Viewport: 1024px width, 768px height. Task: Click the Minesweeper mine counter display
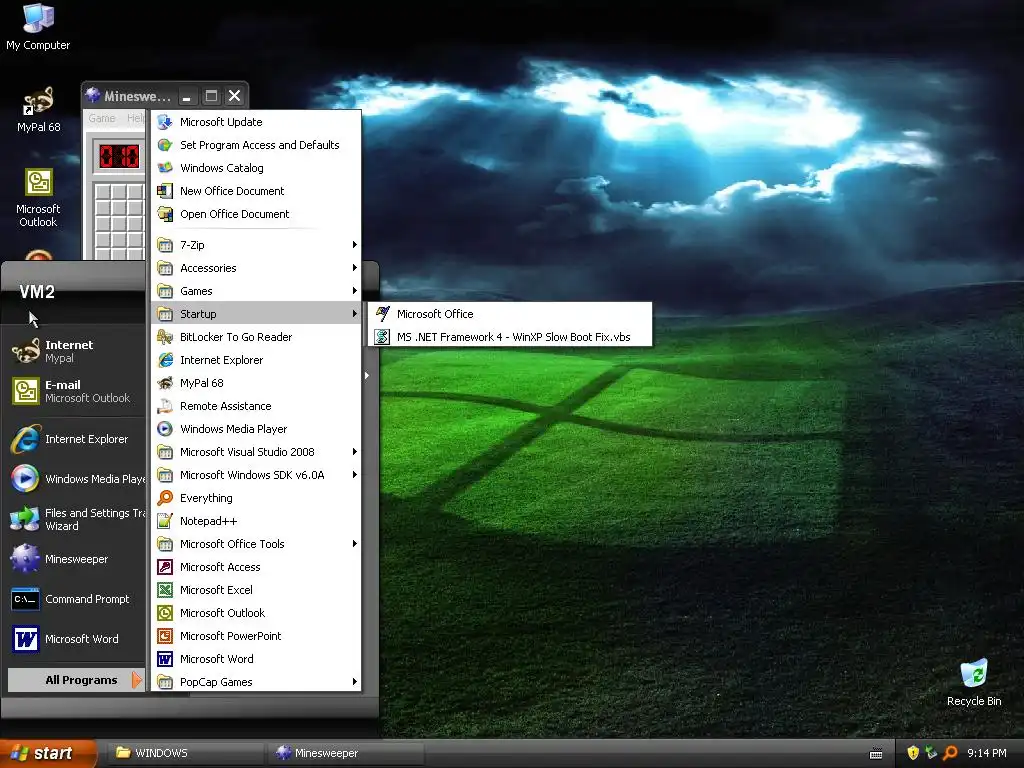[119, 156]
